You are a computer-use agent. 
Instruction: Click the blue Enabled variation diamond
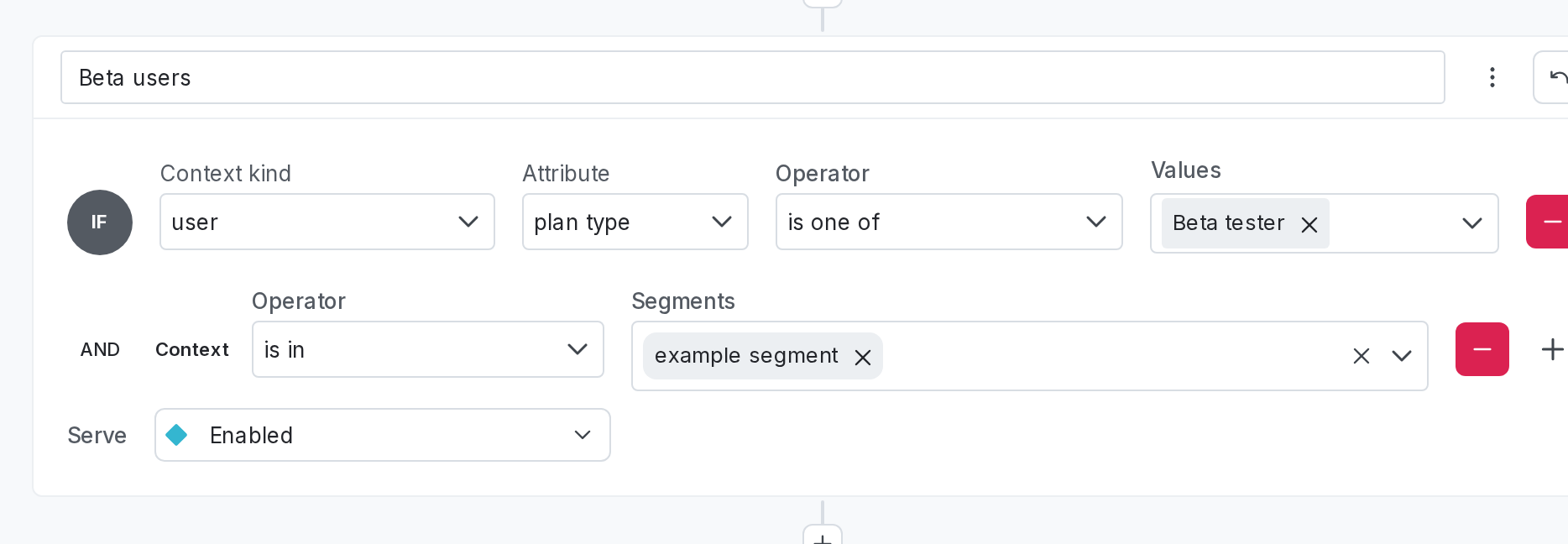coord(176,435)
